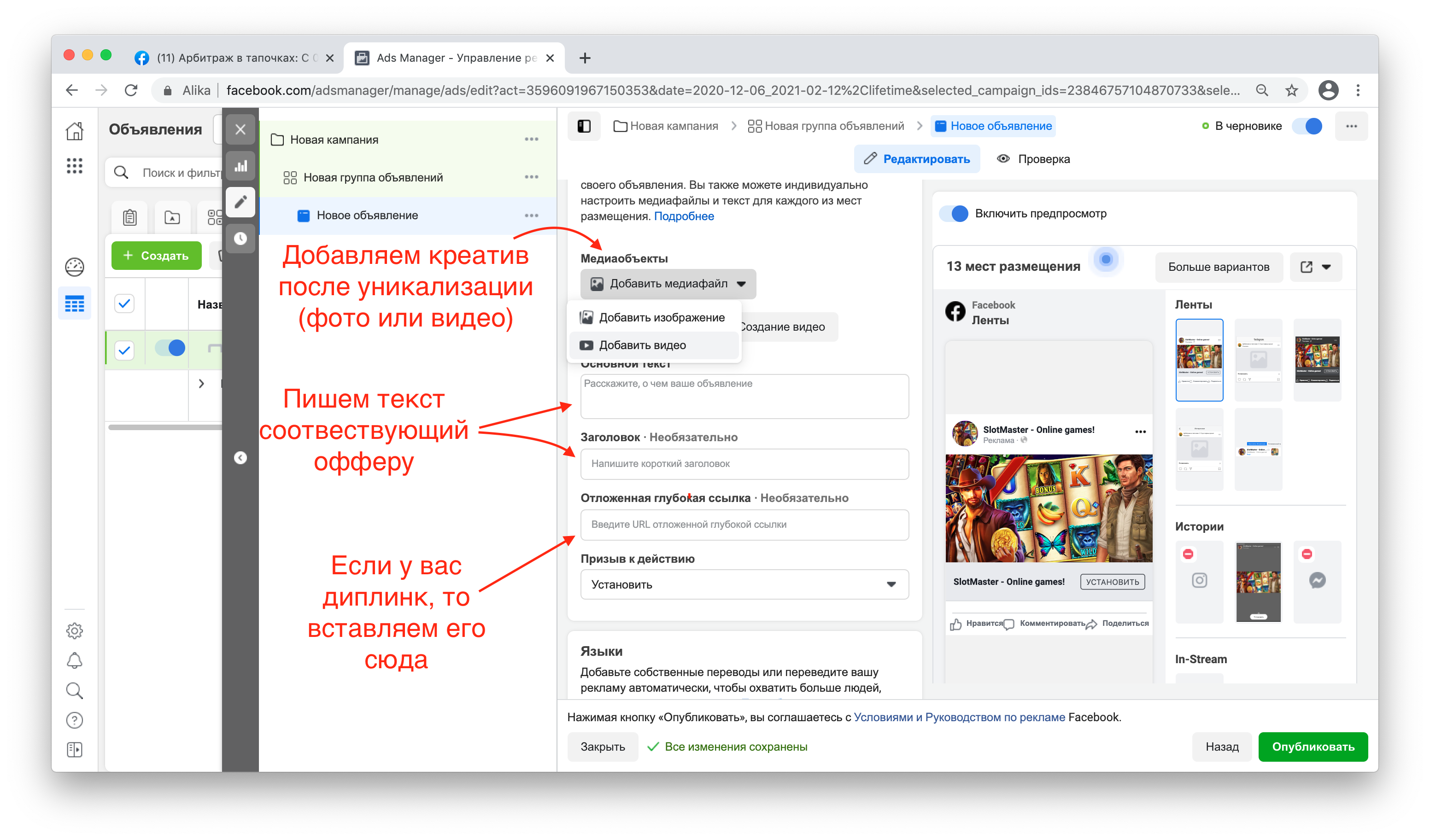Toggle the Включить предпросмотр switch

click(953, 214)
